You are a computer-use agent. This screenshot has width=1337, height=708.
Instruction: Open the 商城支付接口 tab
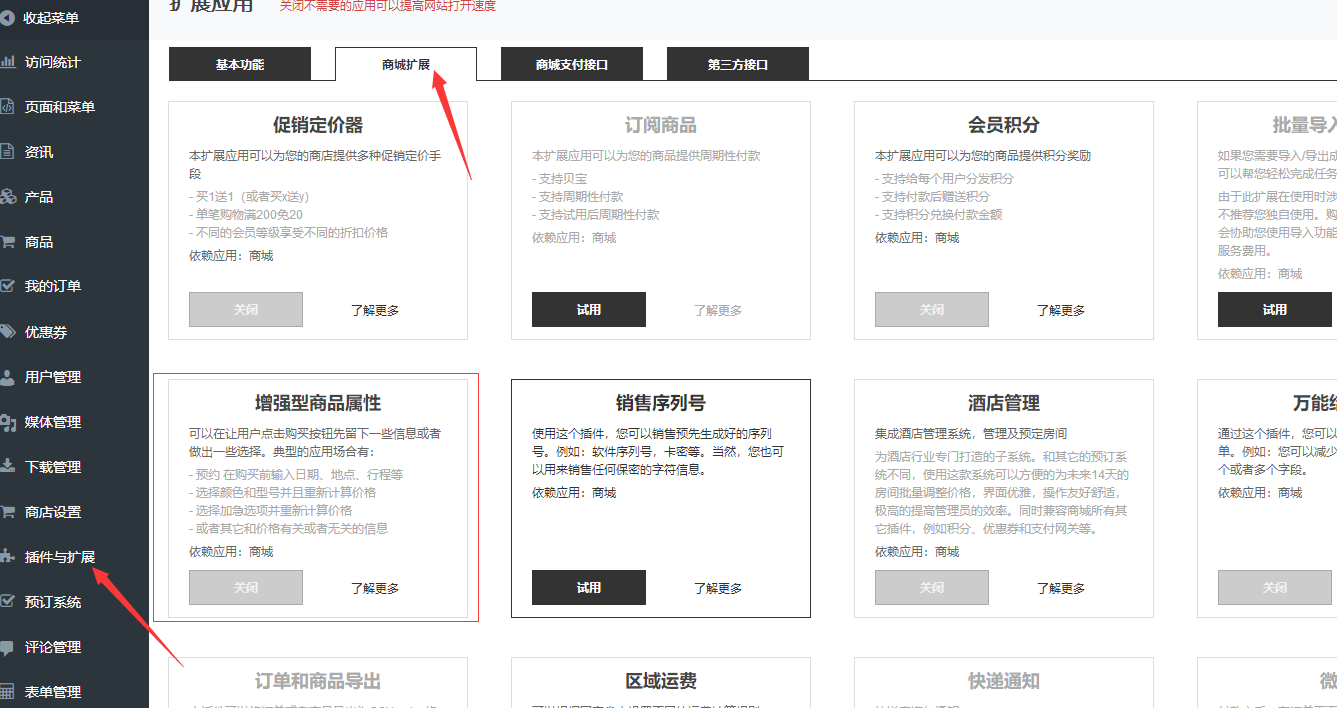[x=572, y=64]
